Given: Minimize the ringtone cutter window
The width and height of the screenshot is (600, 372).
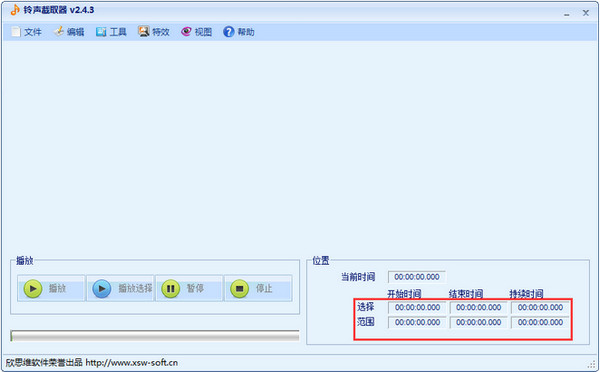Looking at the screenshot, I should 566,13.
